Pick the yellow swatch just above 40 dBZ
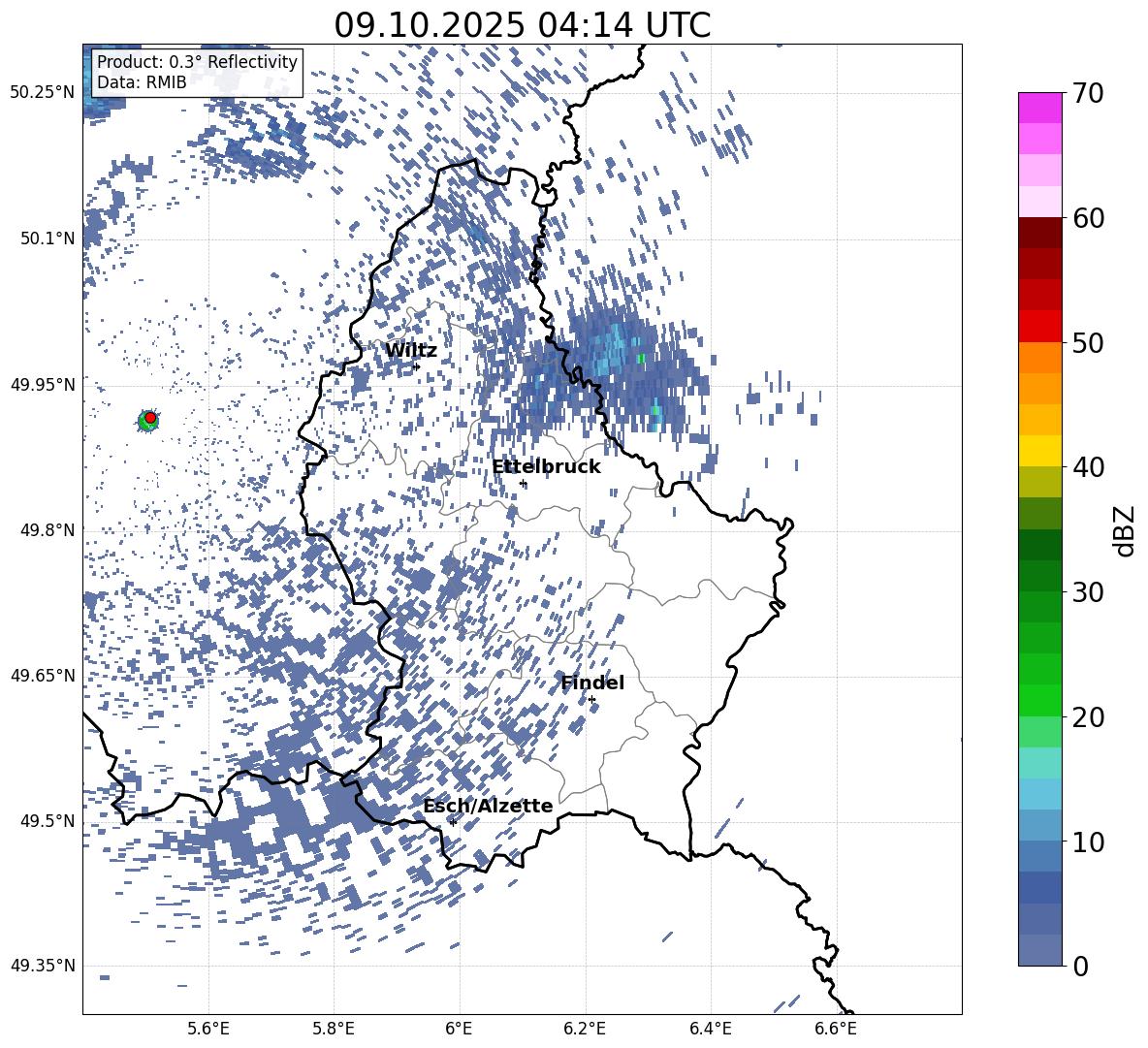Screen dimensions: 1148x1048 coord(1039,451)
